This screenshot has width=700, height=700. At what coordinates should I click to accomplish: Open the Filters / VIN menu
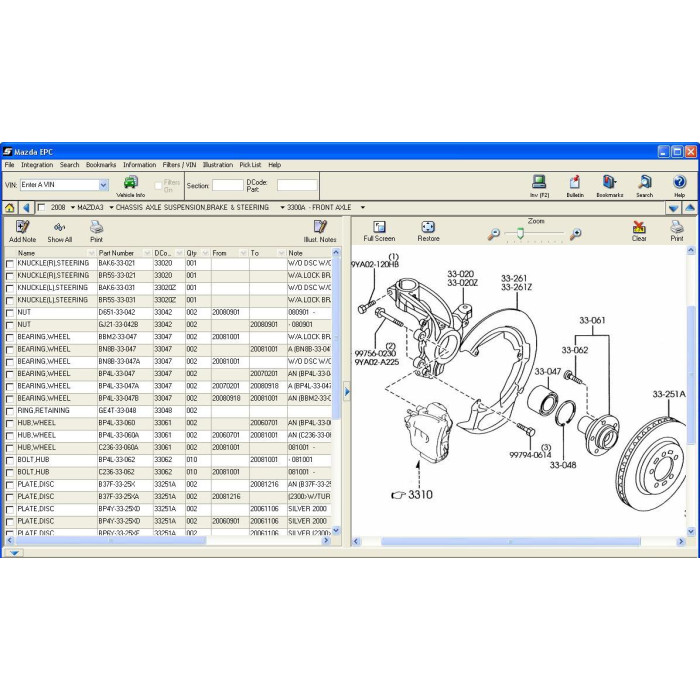click(179, 165)
